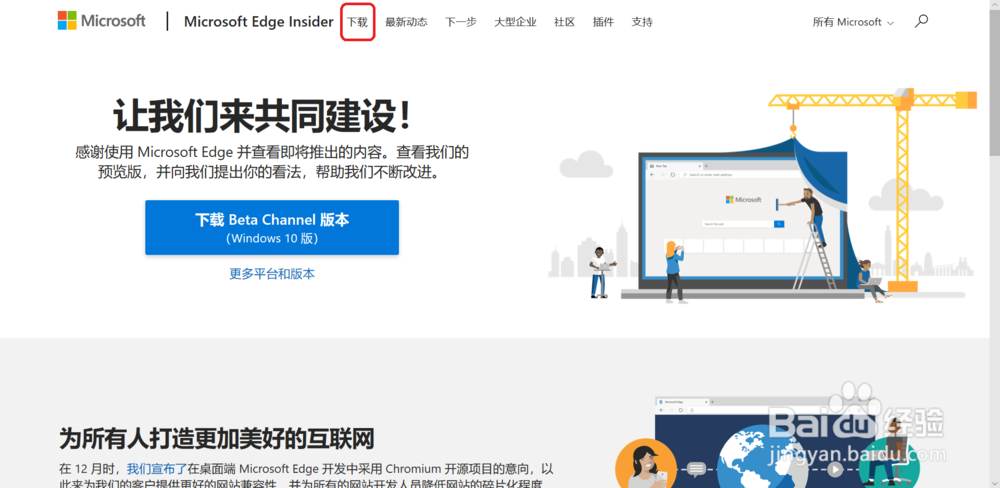
Task: Click the page vertical scrollbar thumb
Action: coord(994,83)
